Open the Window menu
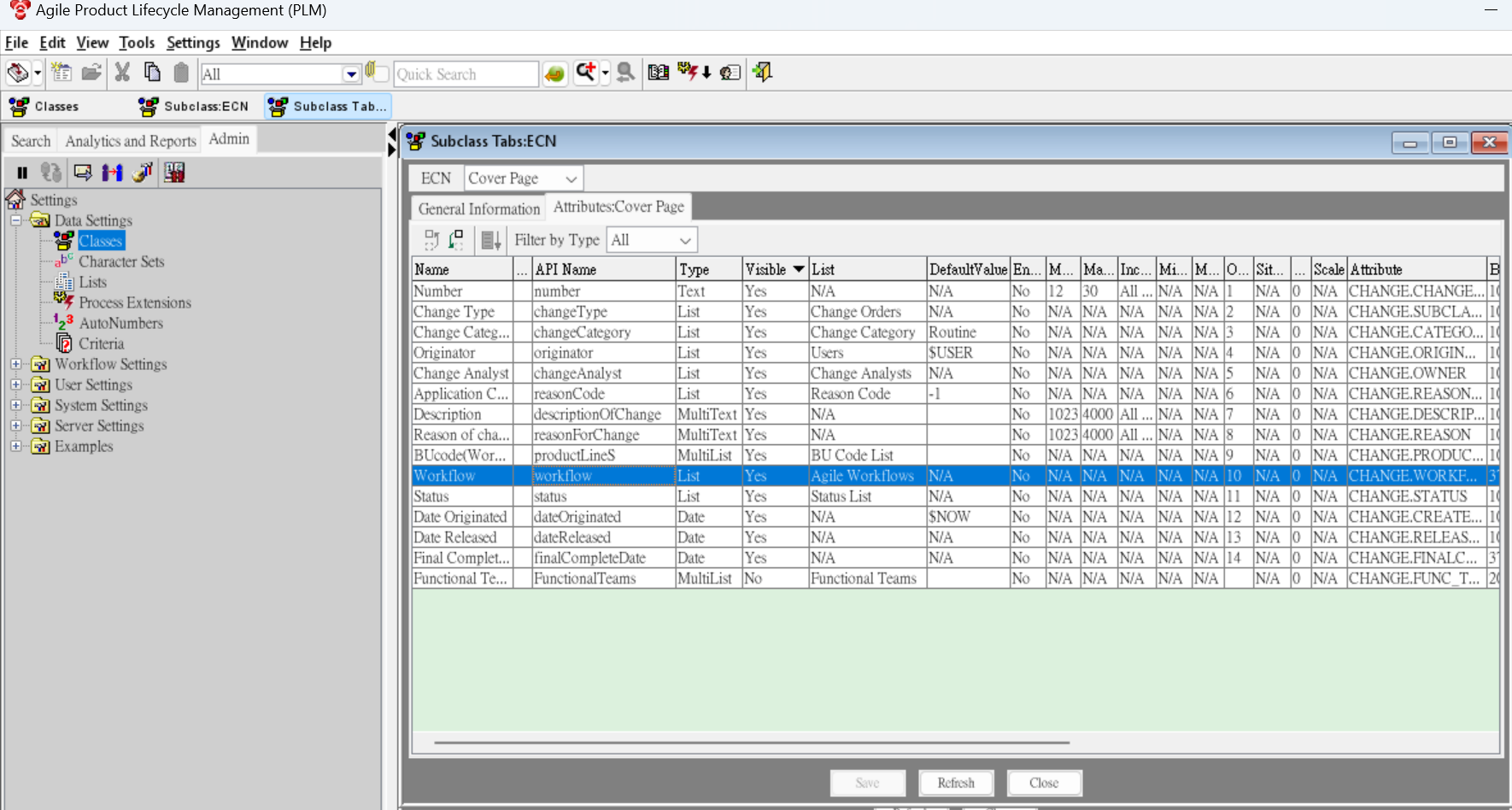The image size is (1512, 810). 260,43
